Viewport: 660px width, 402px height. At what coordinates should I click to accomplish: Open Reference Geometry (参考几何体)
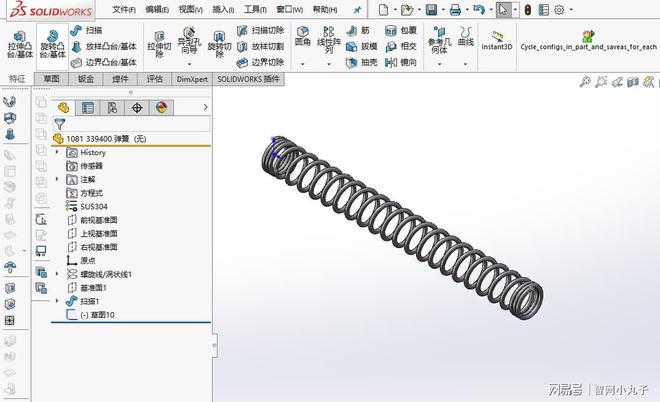pos(439,40)
